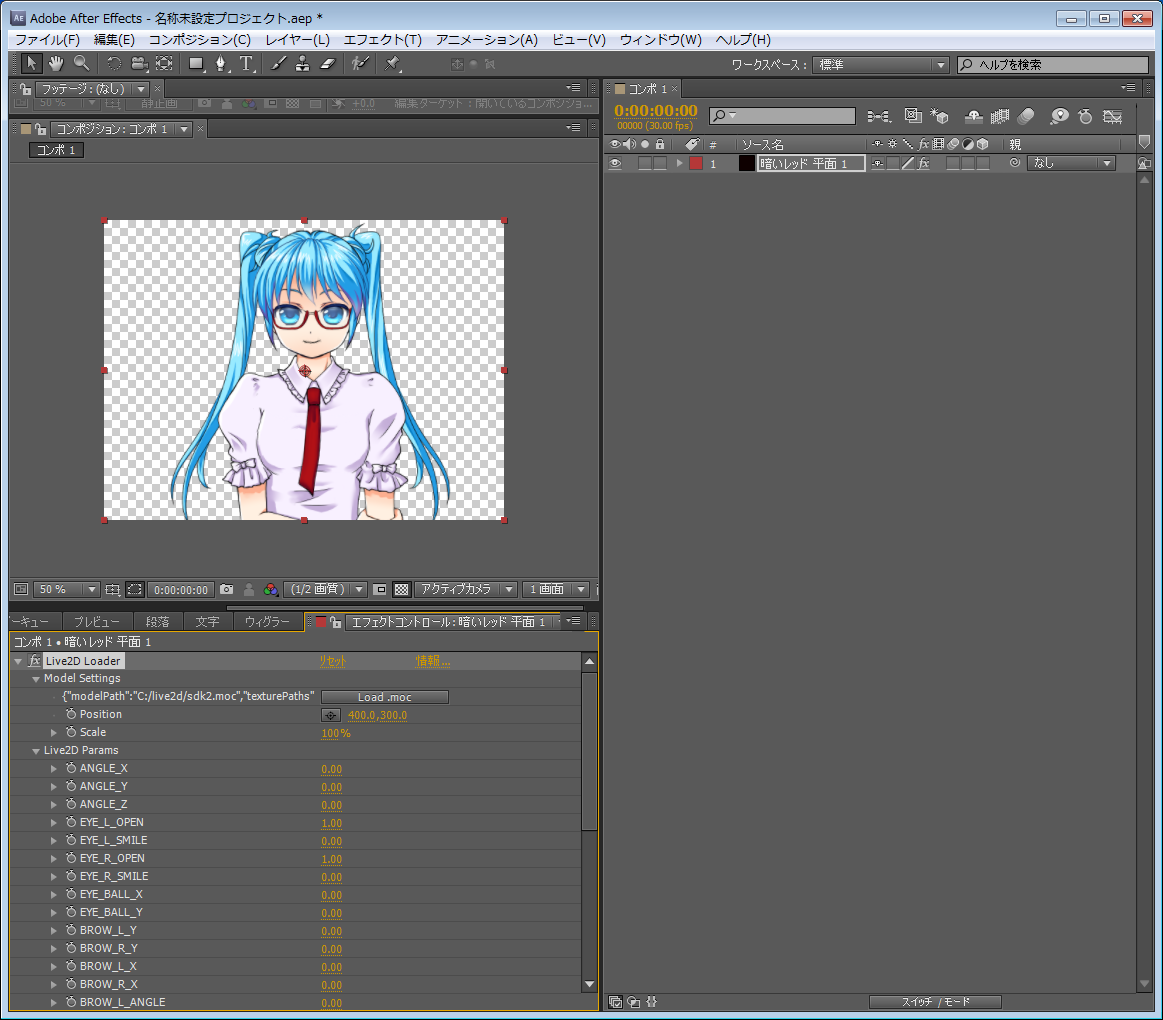Expand the ANGLE_Y parameter
Image resolution: width=1163 pixels, height=1020 pixels.
tap(53, 786)
